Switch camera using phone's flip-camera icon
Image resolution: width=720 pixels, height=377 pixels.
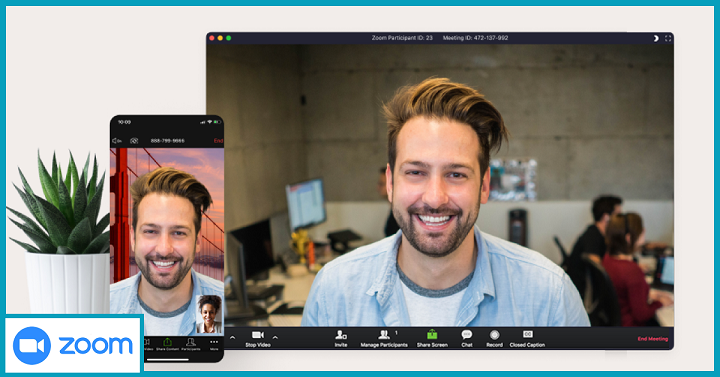click(134, 141)
